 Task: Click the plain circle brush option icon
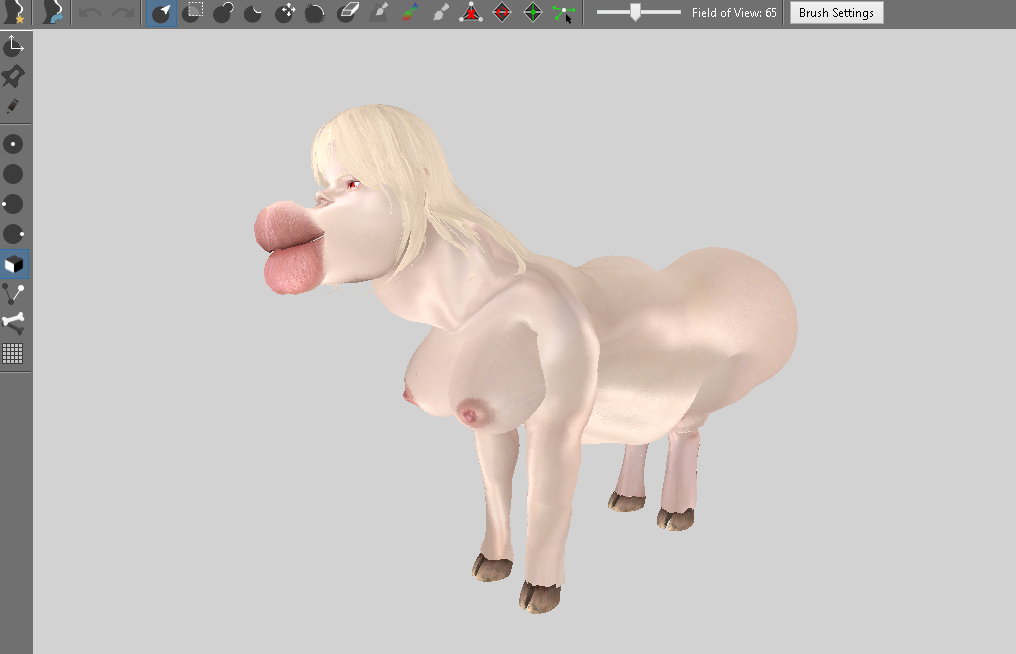(x=14, y=174)
